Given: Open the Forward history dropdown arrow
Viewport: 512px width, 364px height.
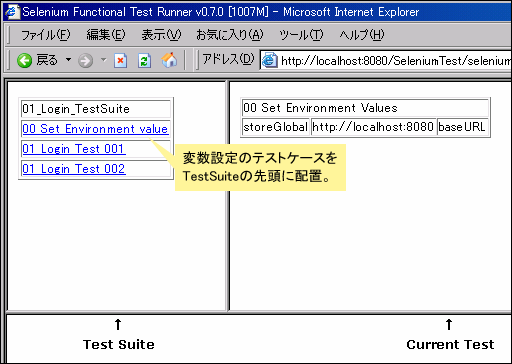Looking at the screenshot, I should tap(104, 60).
